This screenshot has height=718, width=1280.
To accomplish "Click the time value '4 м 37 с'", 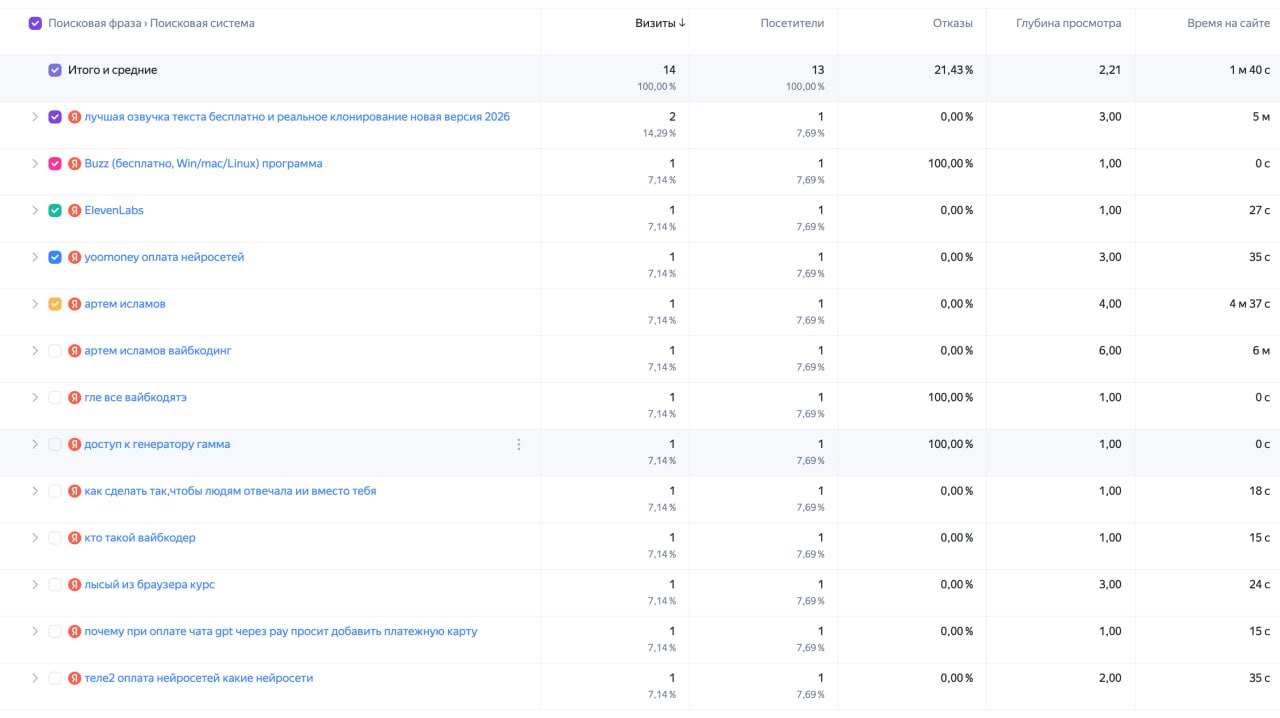I will pos(1250,304).
